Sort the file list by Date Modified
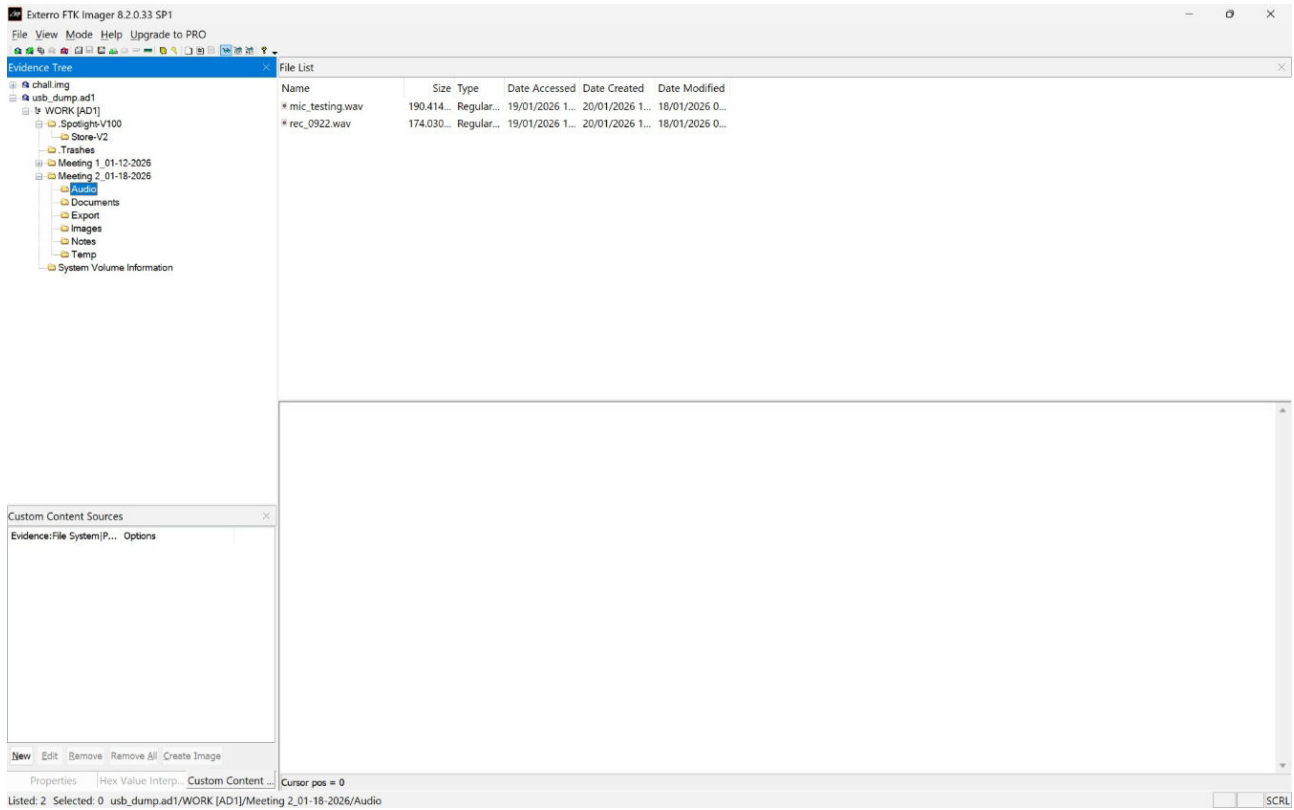This screenshot has height=810, width=1294. (691, 88)
